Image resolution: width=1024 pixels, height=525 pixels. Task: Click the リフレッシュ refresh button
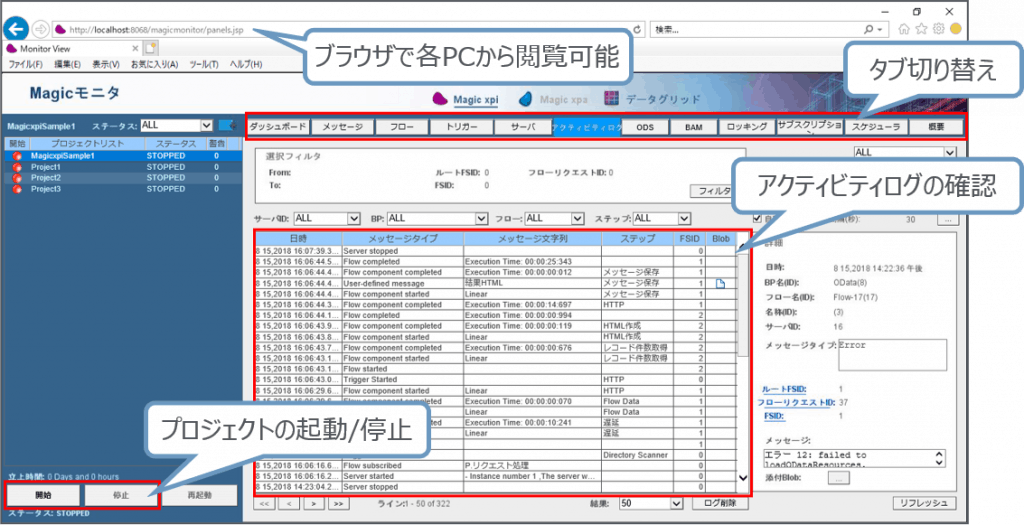click(923, 503)
